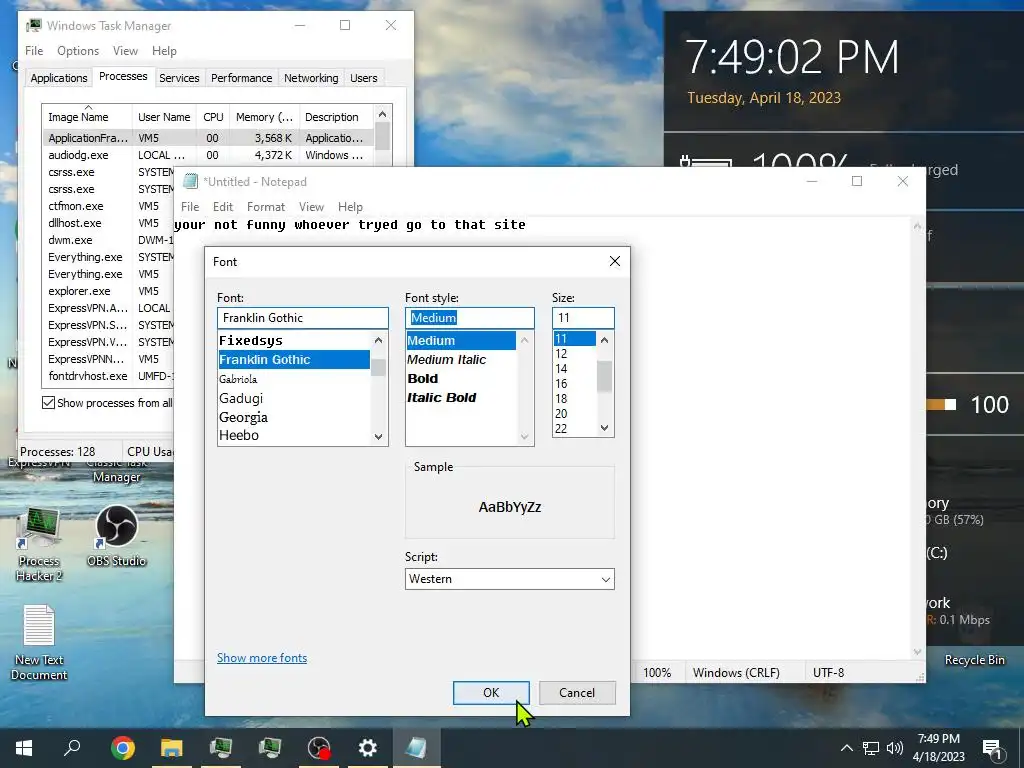Screen dimensions: 1024x768
Task: Show hidden tray icons chevron
Action: point(846,748)
